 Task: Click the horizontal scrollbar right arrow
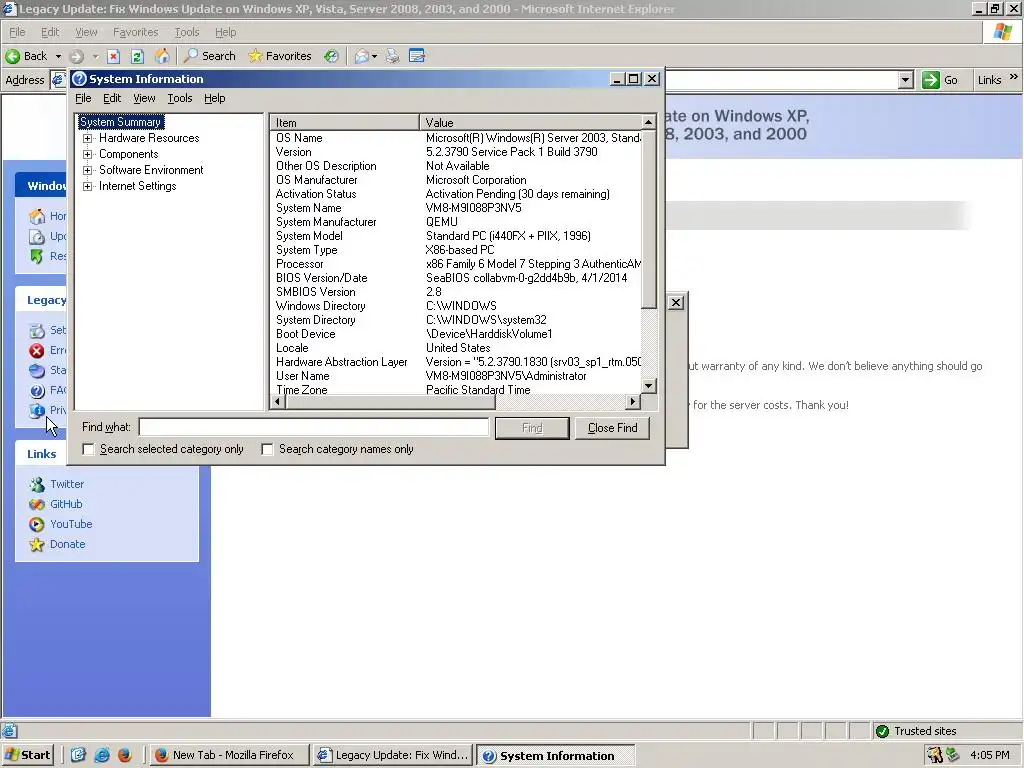point(633,402)
